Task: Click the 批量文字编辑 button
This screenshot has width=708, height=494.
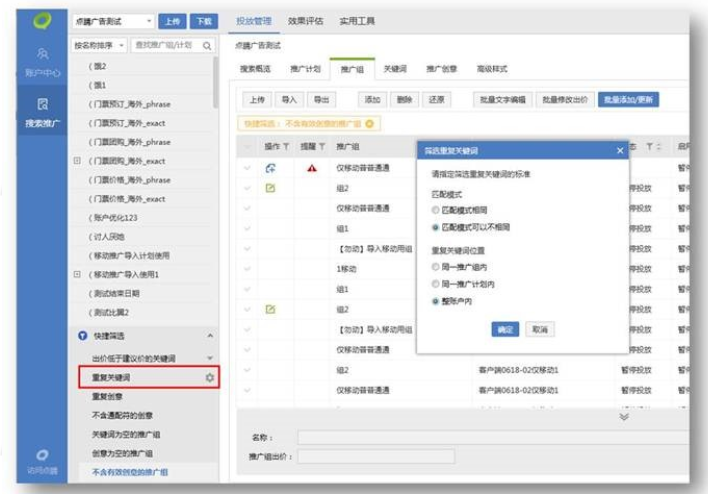Action: pos(503,99)
